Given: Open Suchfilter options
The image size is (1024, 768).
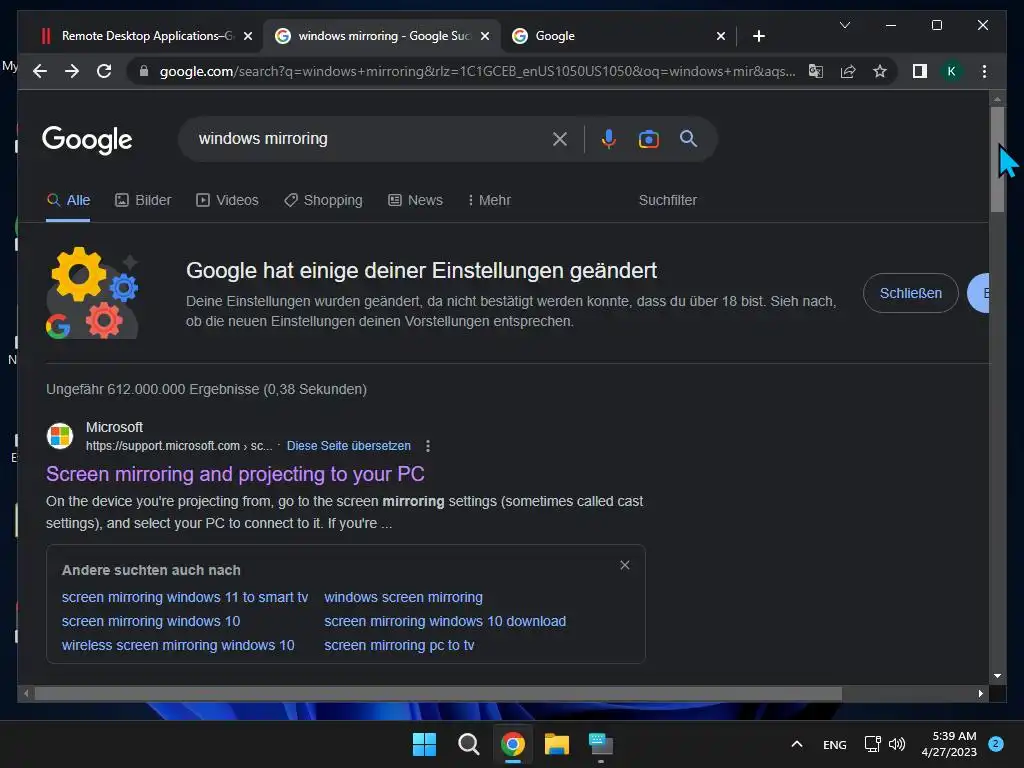Looking at the screenshot, I should pyautogui.click(x=667, y=200).
